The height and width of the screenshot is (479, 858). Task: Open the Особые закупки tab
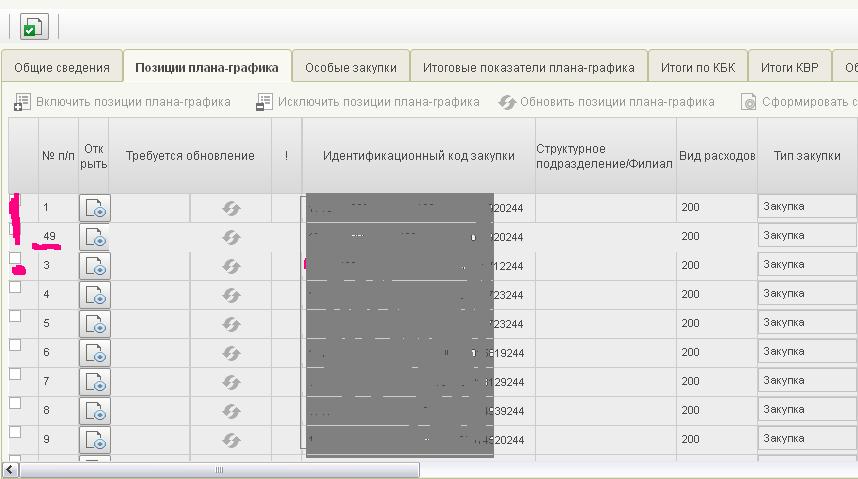tap(350, 68)
